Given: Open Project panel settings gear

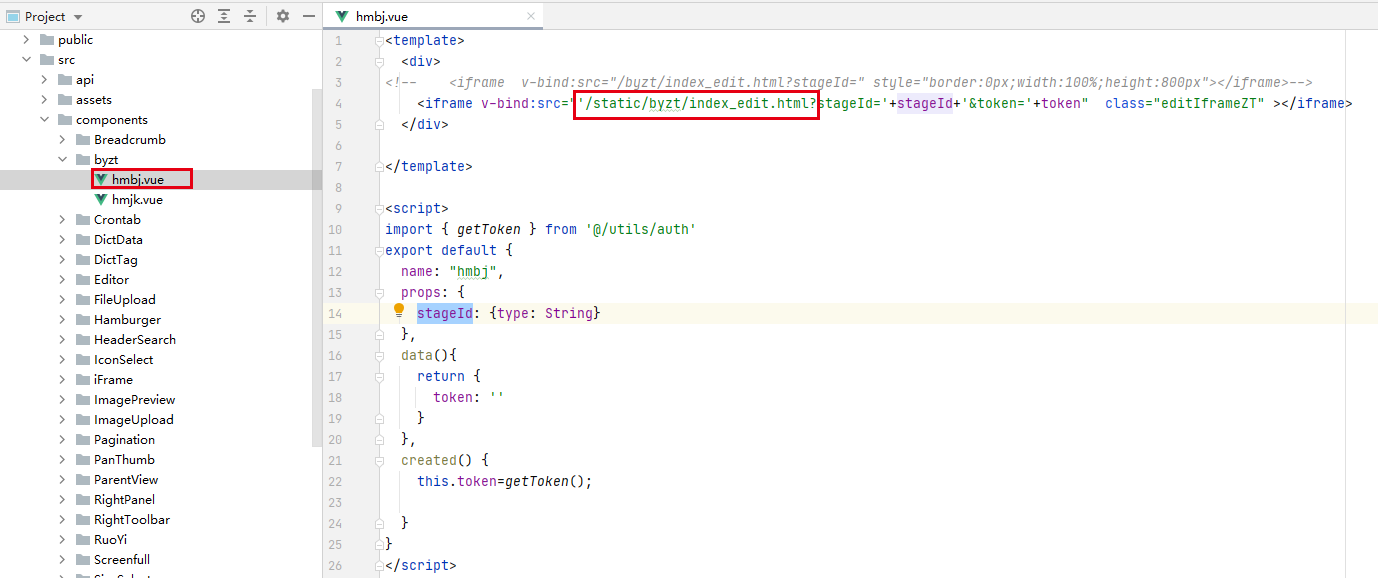Looking at the screenshot, I should pos(283,16).
